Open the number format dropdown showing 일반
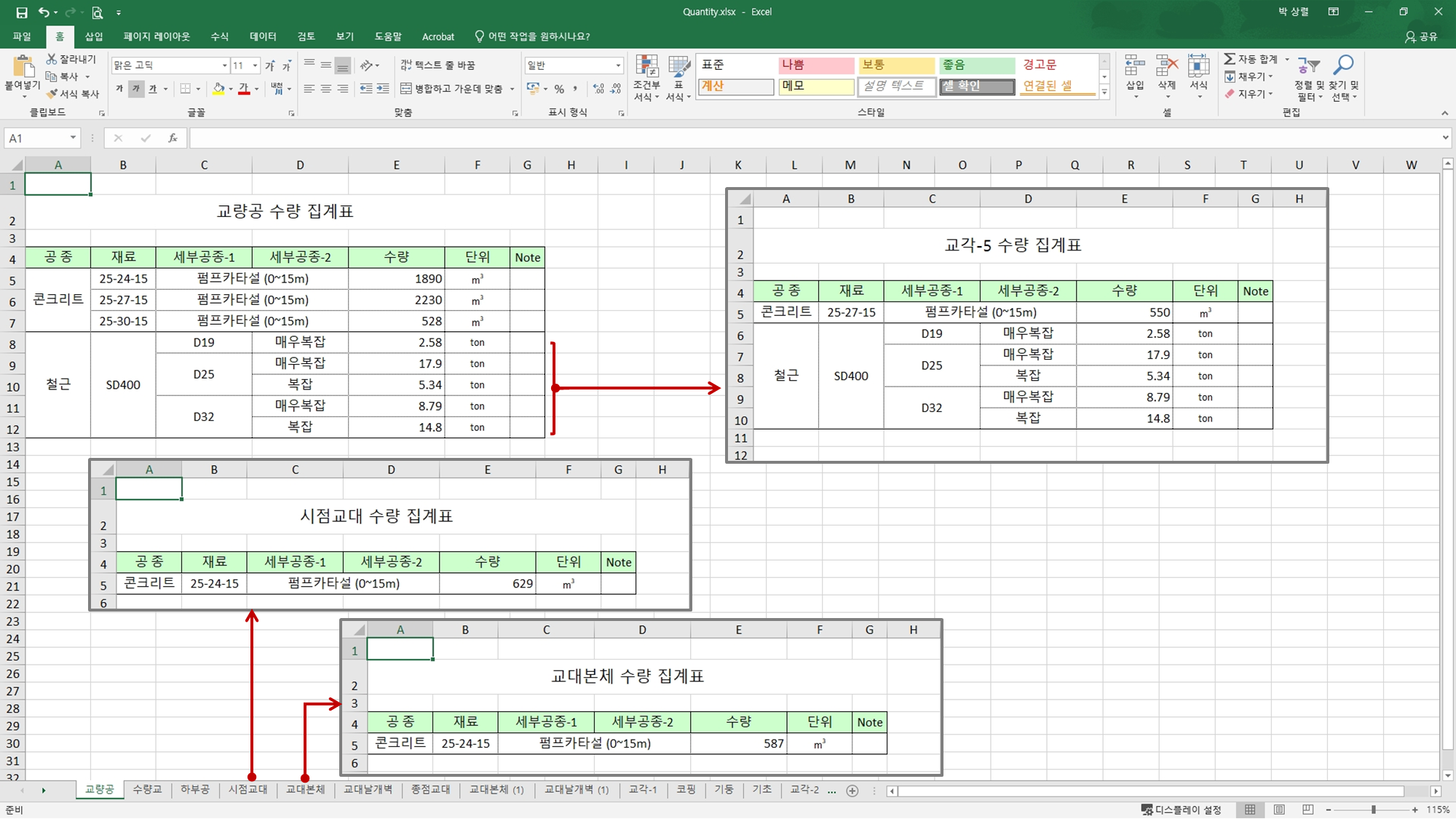This screenshot has height=819, width=1456. [x=574, y=65]
